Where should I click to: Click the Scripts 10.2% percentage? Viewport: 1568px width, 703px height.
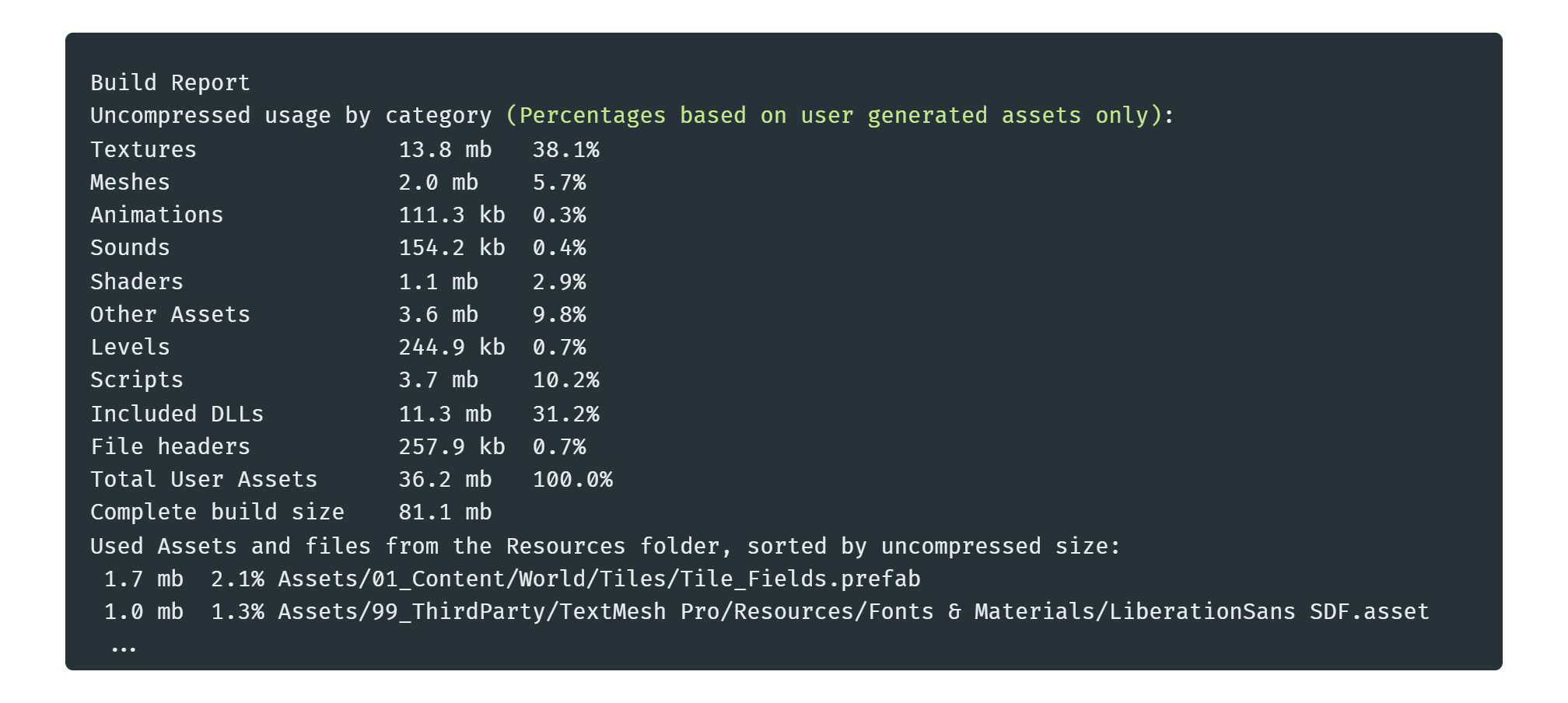[x=566, y=379]
